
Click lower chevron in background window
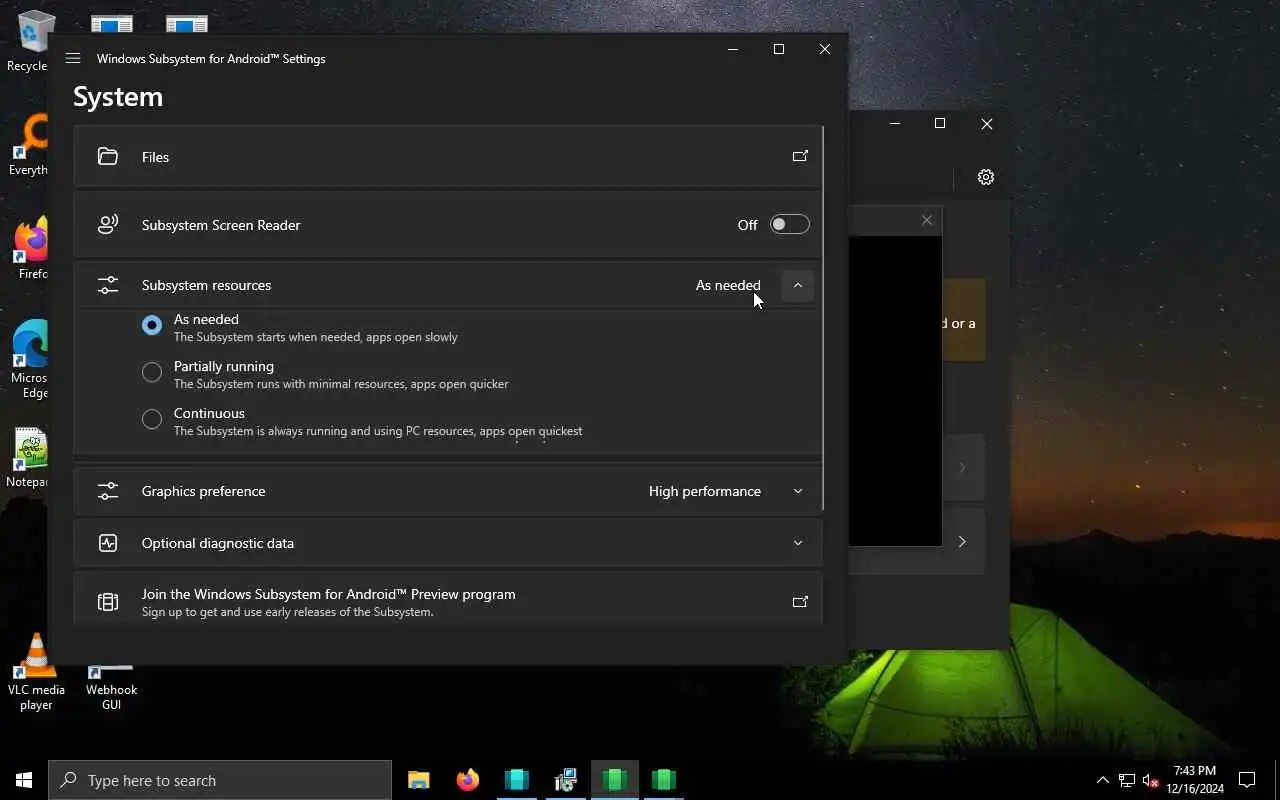[962, 542]
